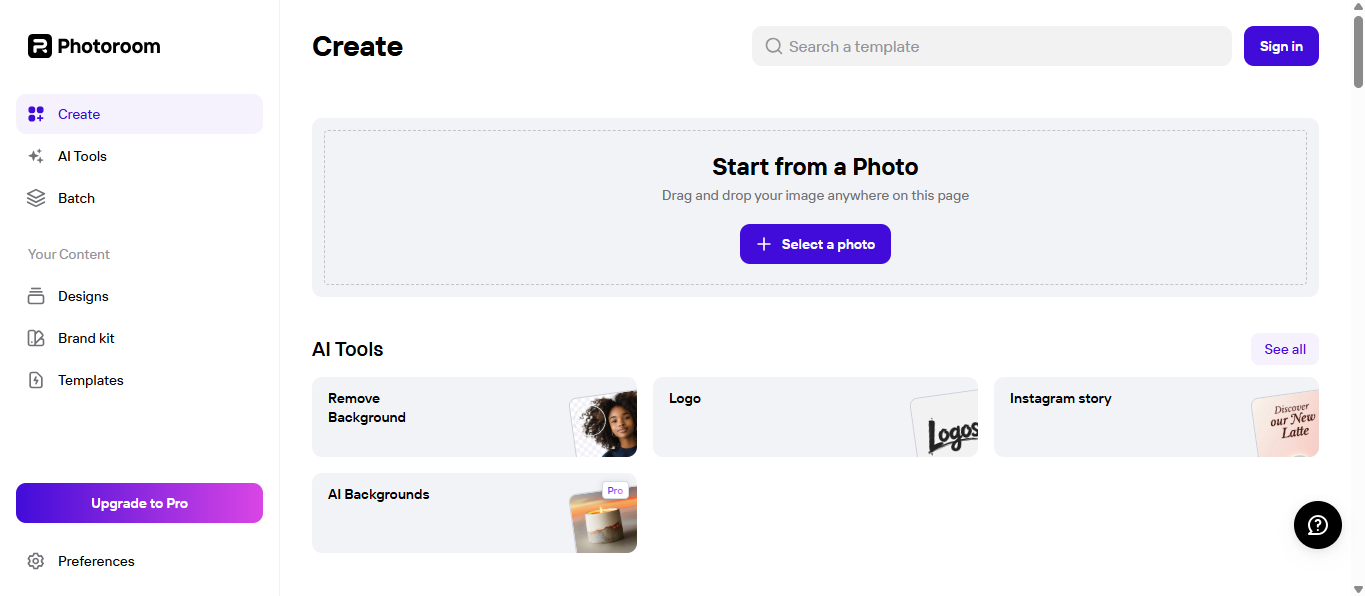Viewport: 1365px width, 596px height.
Task: Launch the Logo generator card
Action: click(815, 417)
